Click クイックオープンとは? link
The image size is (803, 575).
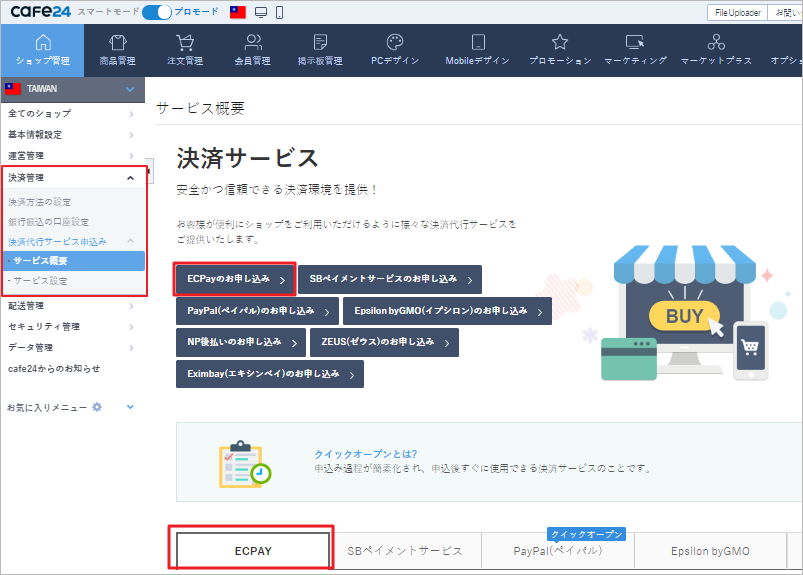pyautogui.click(x=366, y=454)
